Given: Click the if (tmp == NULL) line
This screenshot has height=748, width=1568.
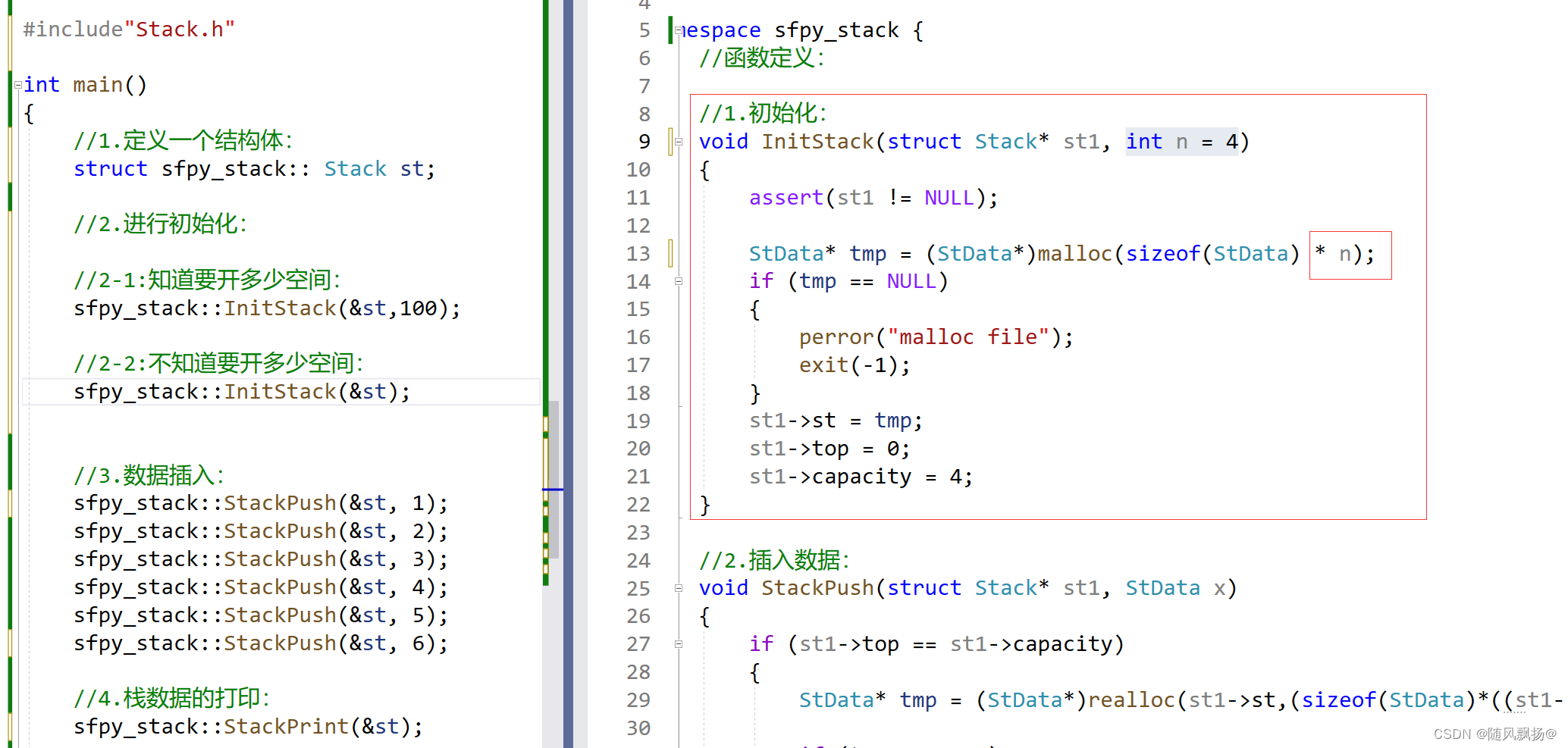Looking at the screenshot, I should pos(849,281).
